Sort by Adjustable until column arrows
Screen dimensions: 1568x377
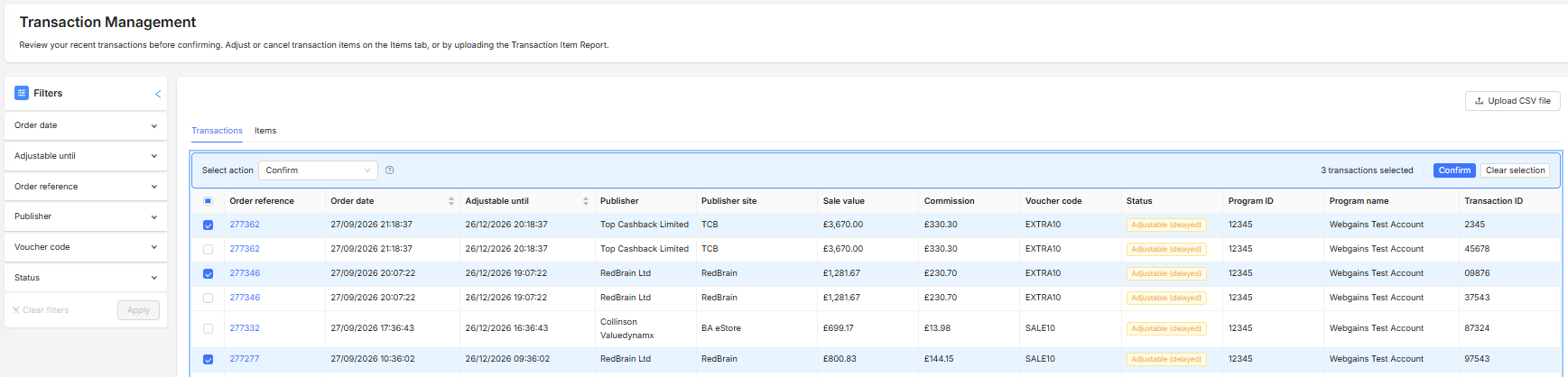586,201
